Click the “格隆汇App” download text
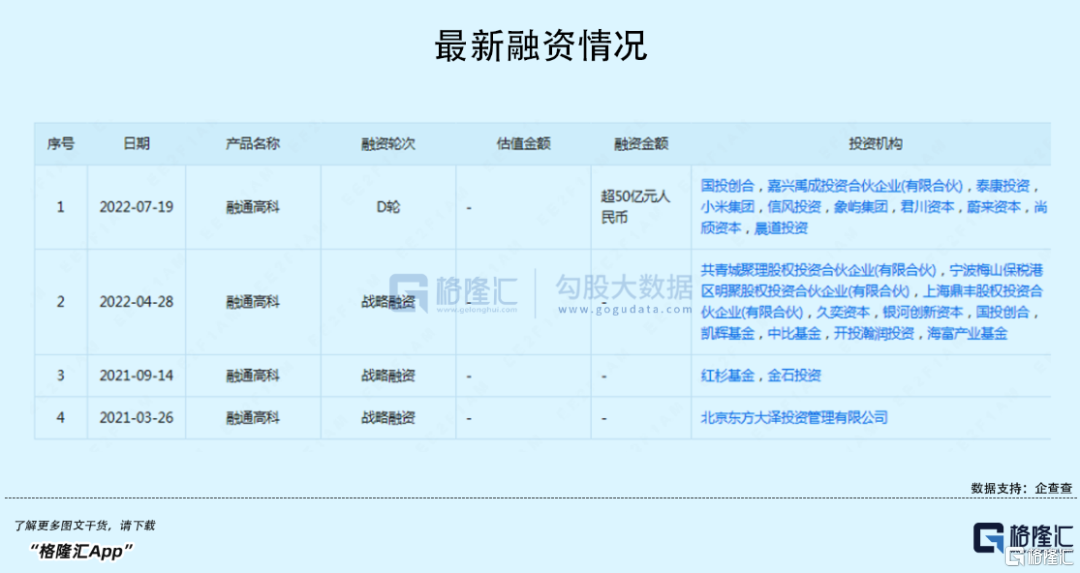1080x573 pixels. point(82,551)
